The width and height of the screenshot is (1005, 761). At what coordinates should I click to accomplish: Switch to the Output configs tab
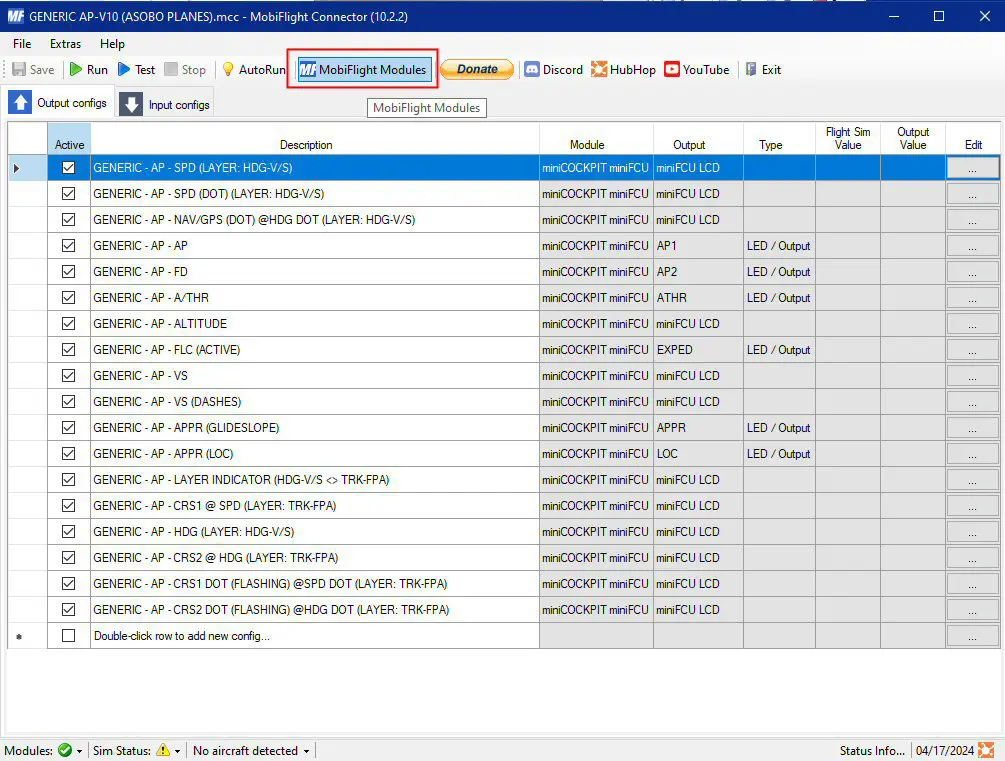pos(60,103)
